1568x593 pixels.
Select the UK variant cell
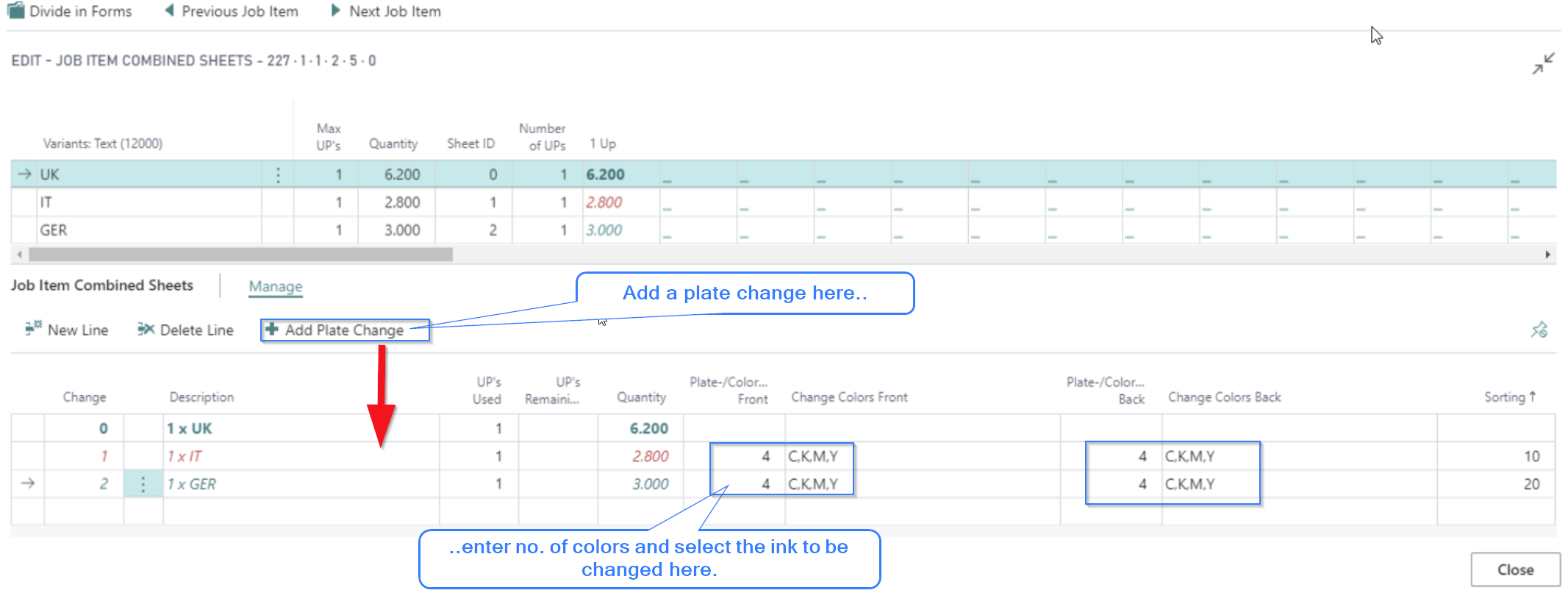point(150,174)
